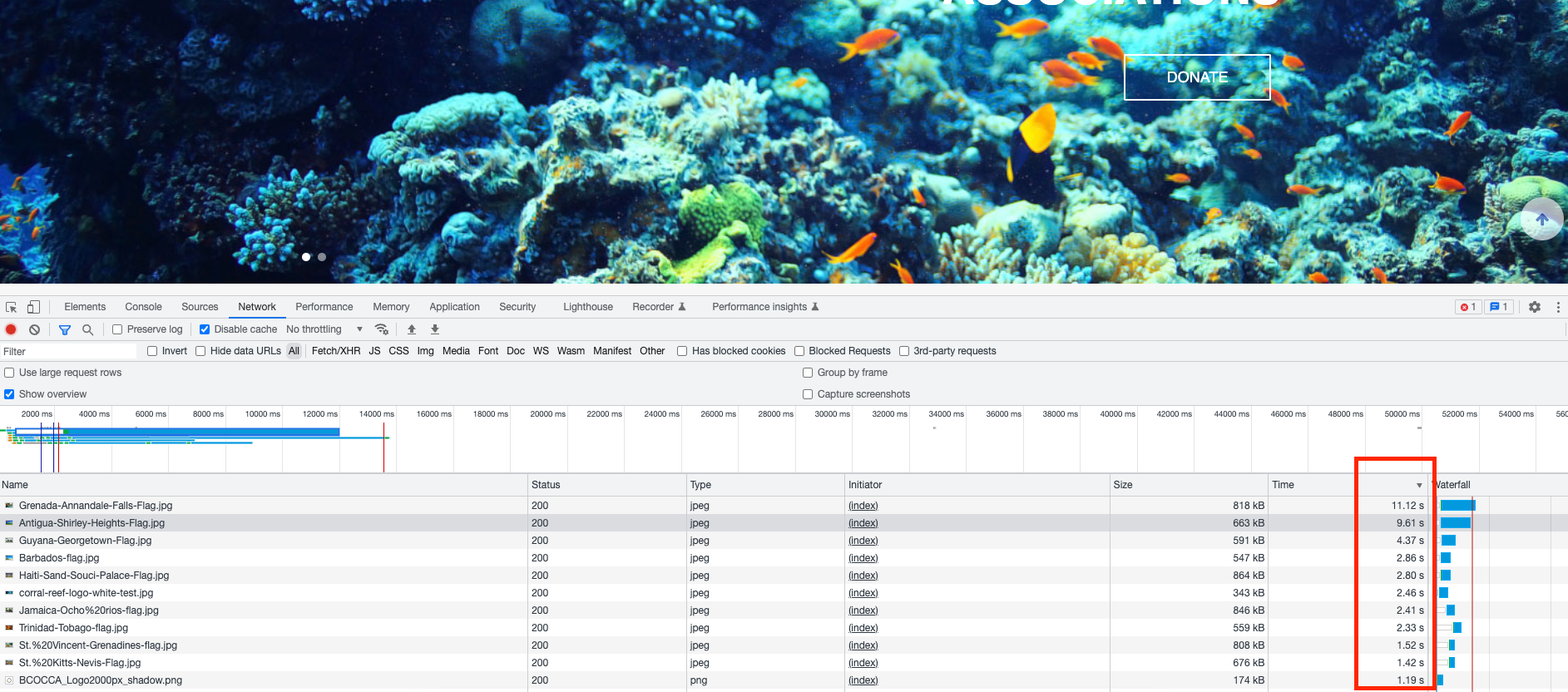Image resolution: width=1568 pixels, height=692 pixels.
Task: Click the inspect element picker icon
Action: (x=12, y=307)
